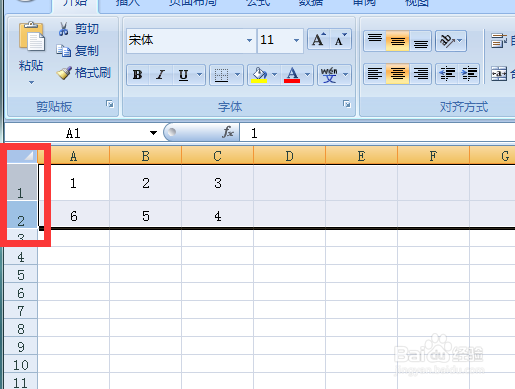Image resolution: width=515 pixels, height=389 pixels.
Task: Set bottom vertical alignment
Action: (421, 41)
